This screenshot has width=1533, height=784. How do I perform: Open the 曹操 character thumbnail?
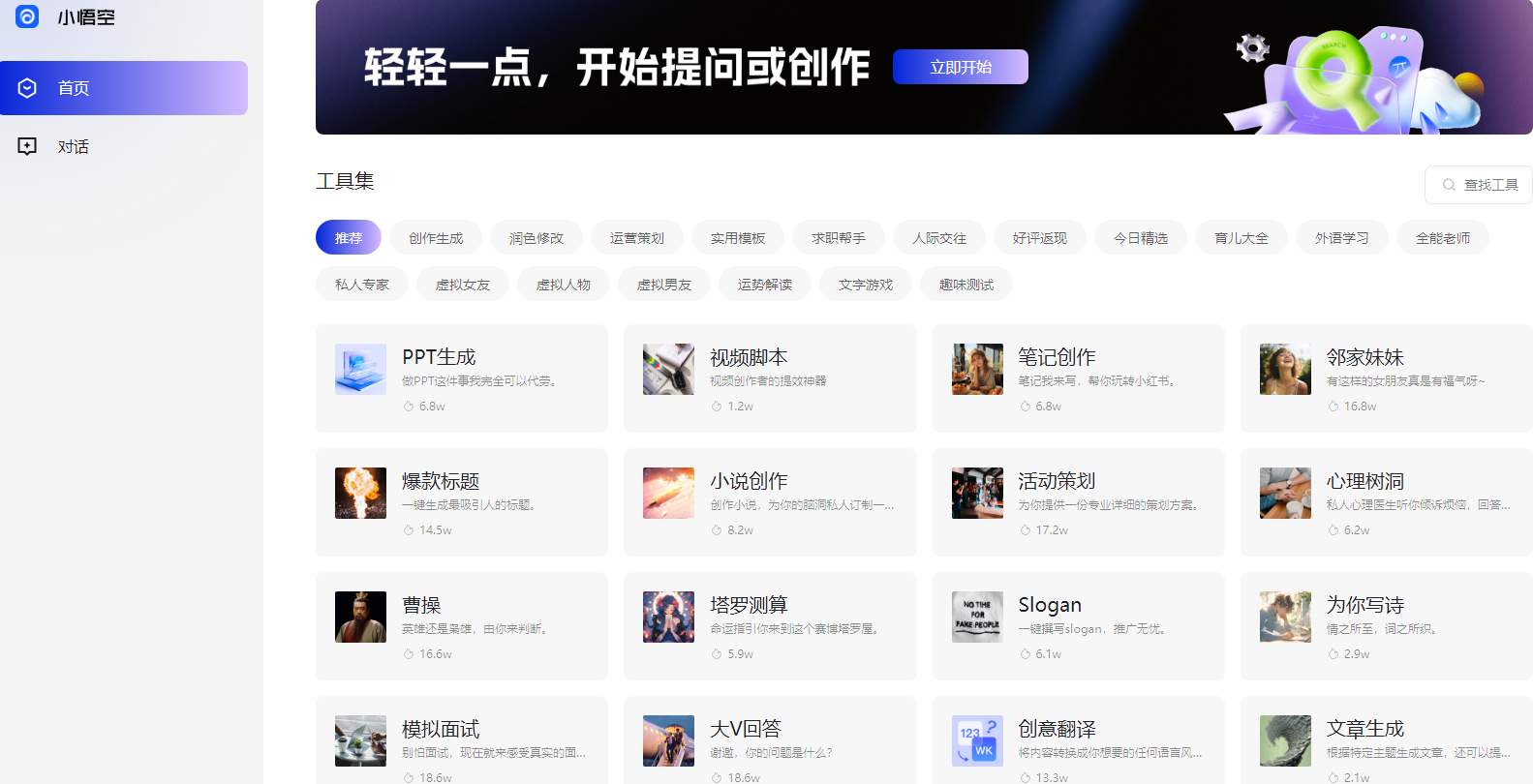pos(360,617)
